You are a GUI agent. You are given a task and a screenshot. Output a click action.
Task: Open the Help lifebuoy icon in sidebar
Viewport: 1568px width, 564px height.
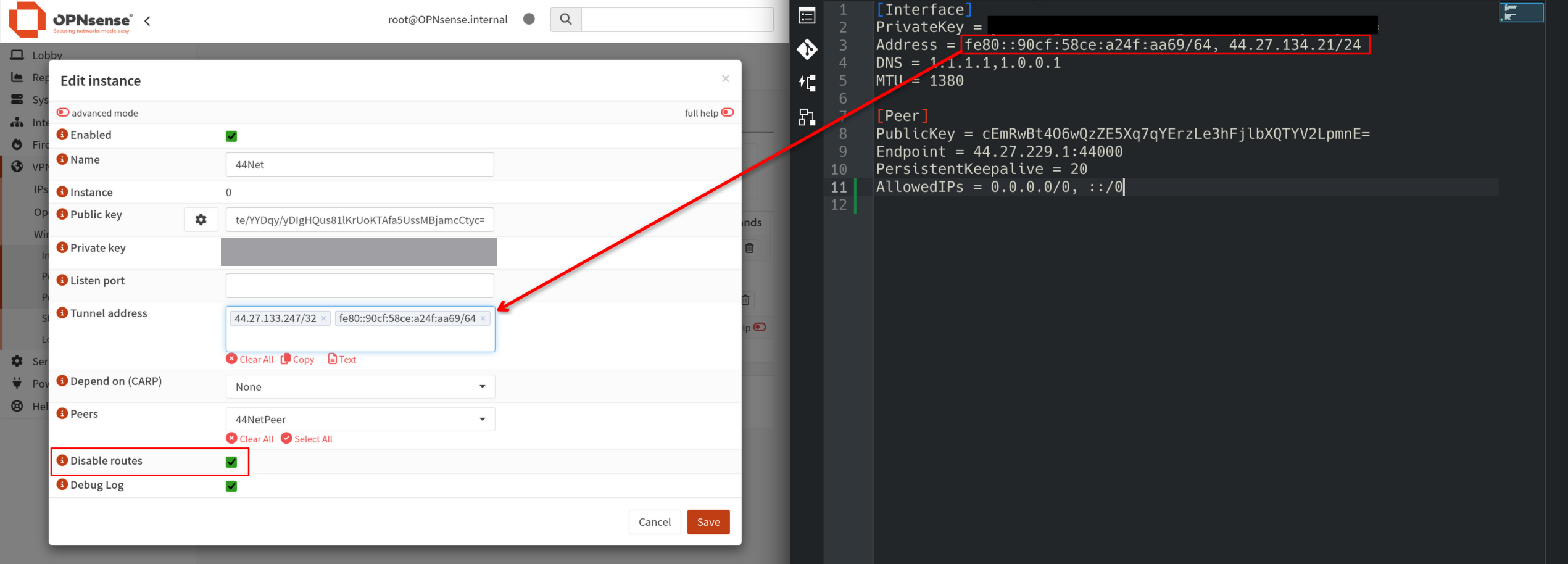[x=17, y=406]
